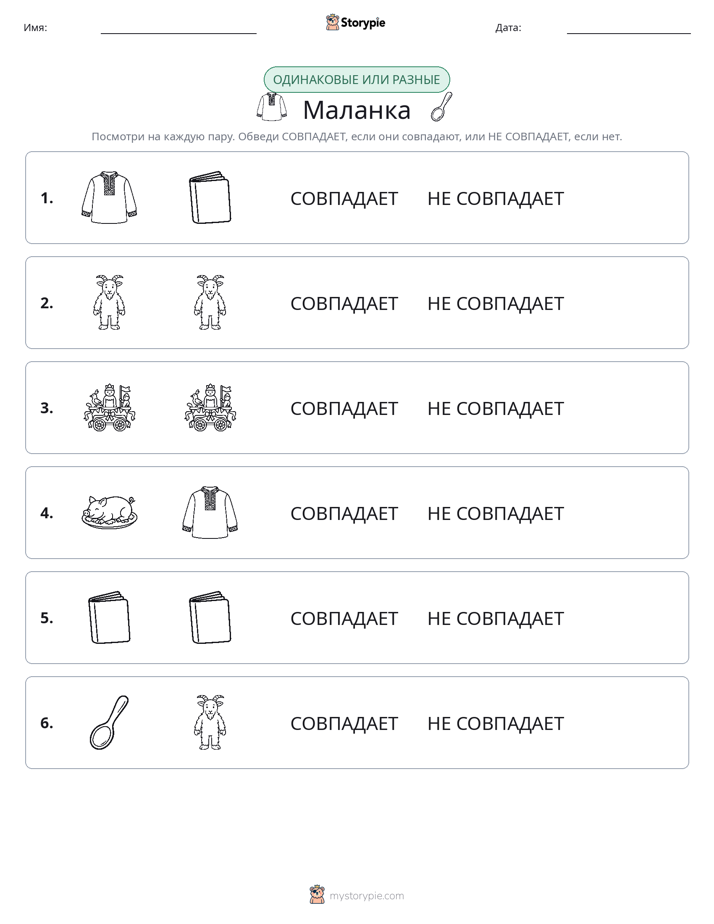Screen dimensions: 714x924
Task: Click the Storypie logo at top
Action: (x=355, y=22)
